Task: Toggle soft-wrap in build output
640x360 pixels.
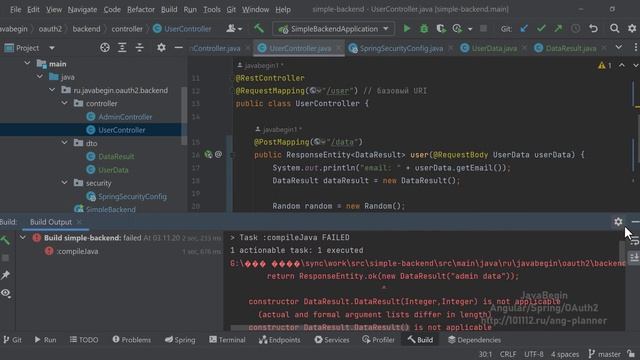Action: coord(634,241)
